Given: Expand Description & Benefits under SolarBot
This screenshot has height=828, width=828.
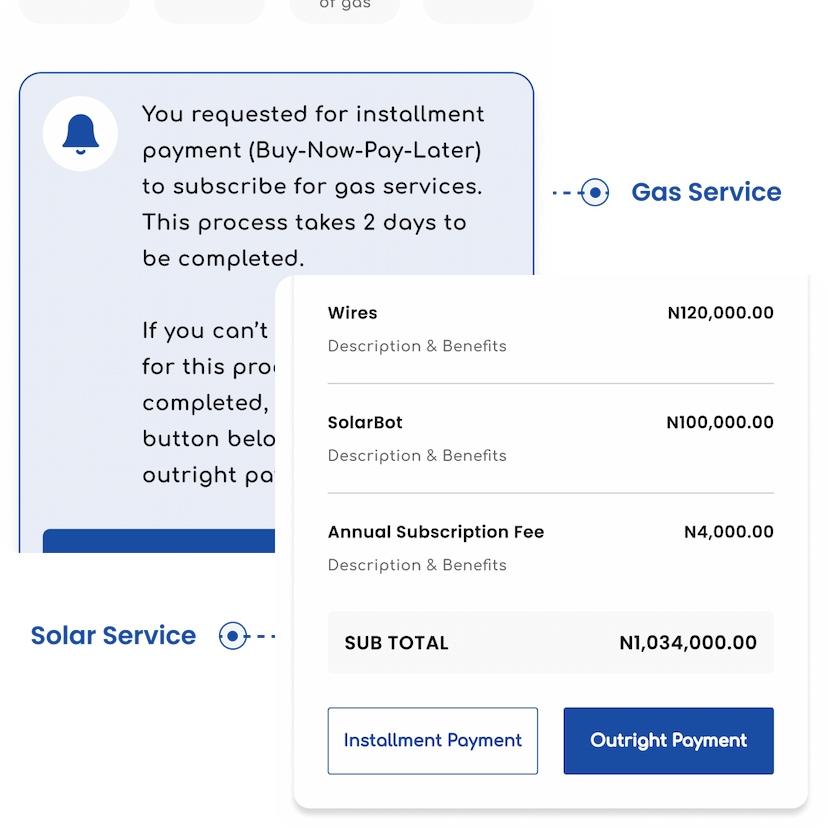Looking at the screenshot, I should [x=417, y=456].
